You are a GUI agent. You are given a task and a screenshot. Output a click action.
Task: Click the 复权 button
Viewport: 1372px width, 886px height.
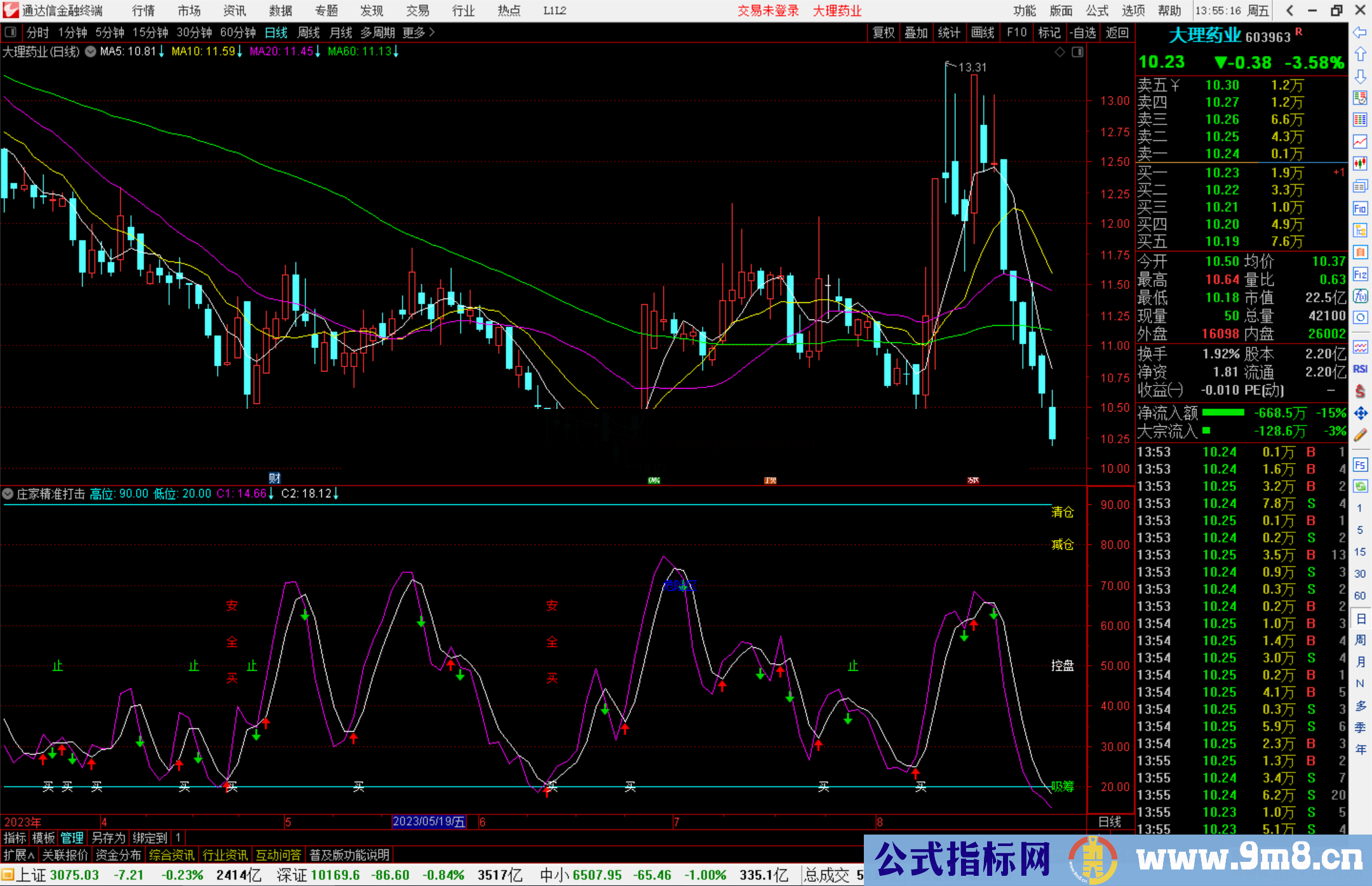pyautogui.click(x=883, y=32)
